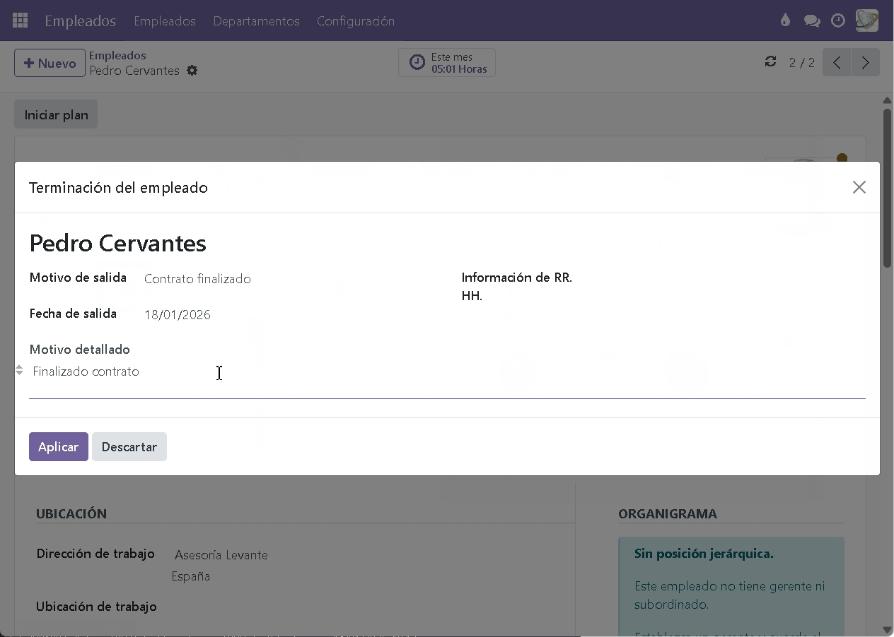
Task: Click the Aplicar button
Action: coord(58,447)
